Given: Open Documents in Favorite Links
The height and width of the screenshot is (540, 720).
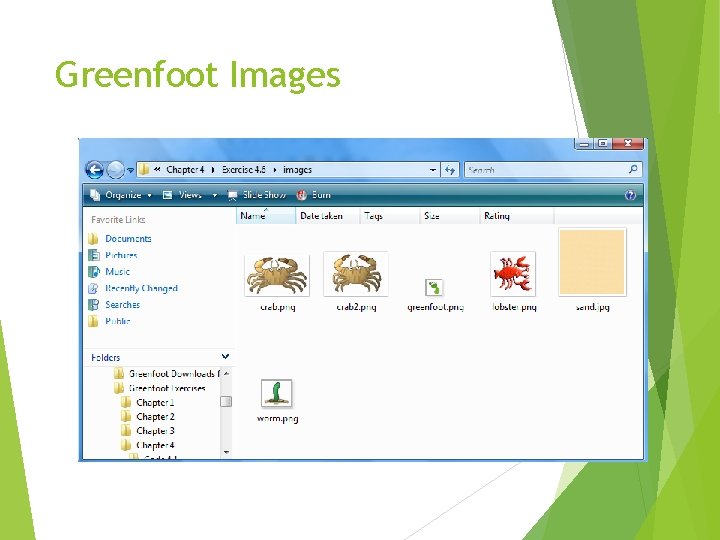Looking at the screenshot, I should [128, 239].
